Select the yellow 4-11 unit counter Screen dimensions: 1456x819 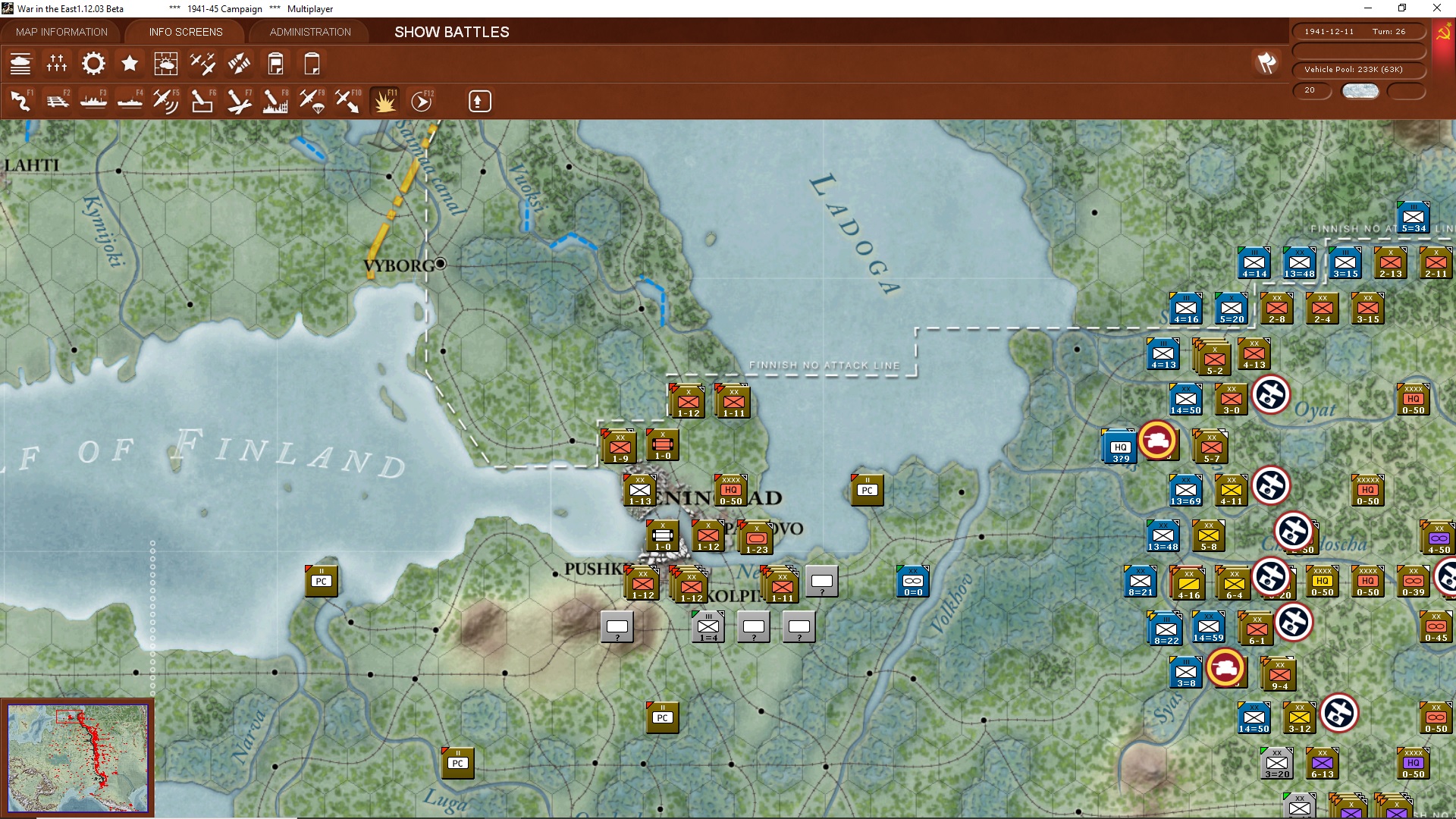tap(1232, 491)
